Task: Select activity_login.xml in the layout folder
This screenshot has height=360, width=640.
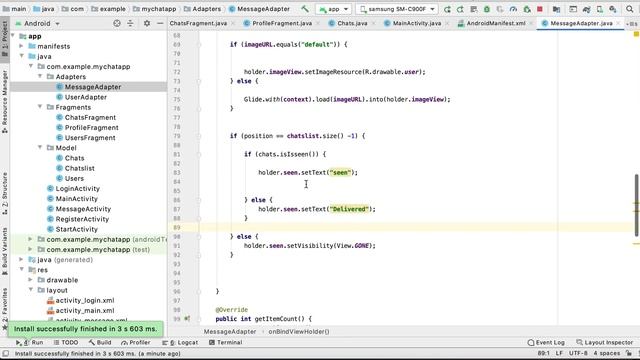Action: click(x=80, y=300)
